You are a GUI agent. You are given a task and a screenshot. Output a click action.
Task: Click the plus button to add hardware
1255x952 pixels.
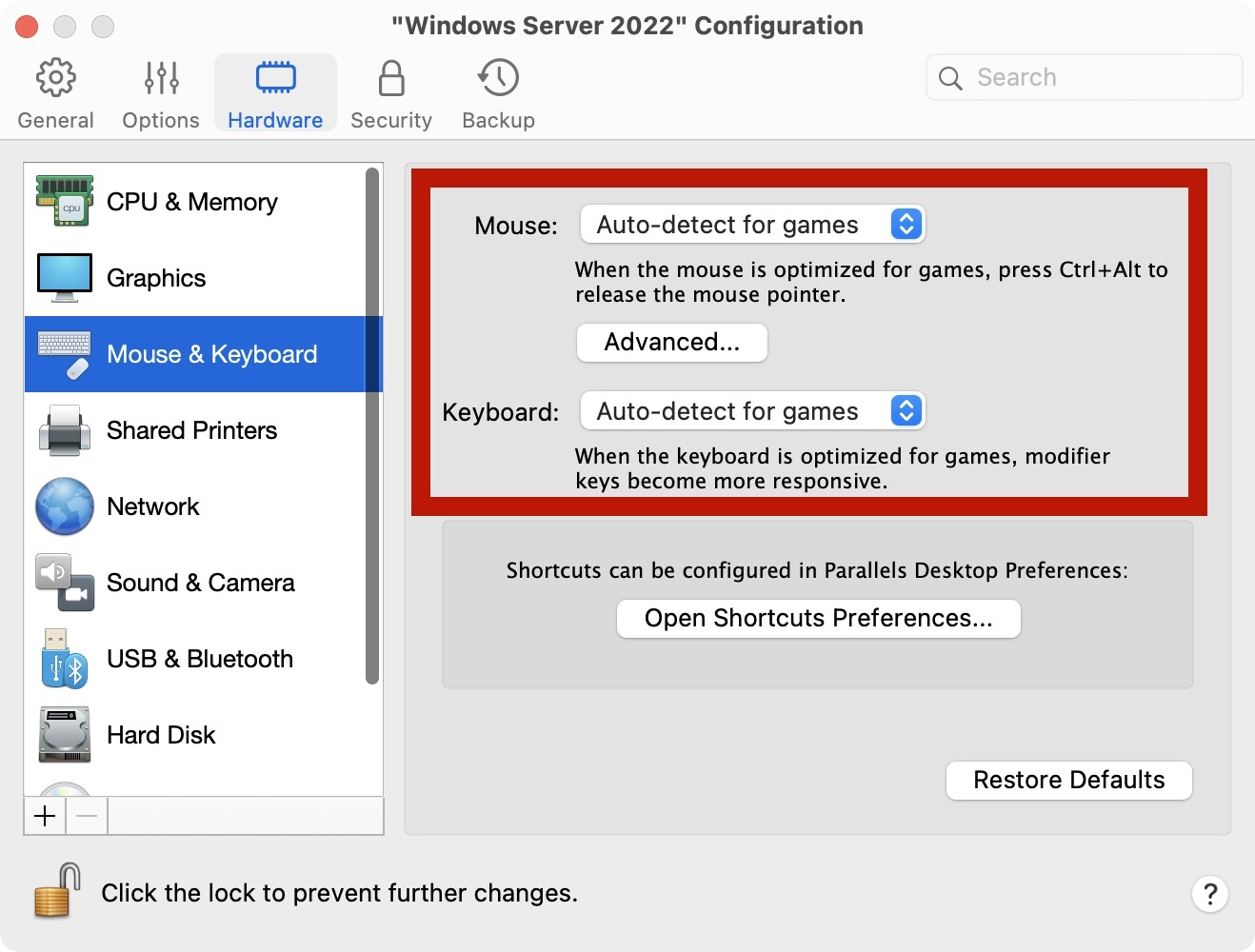(x=45, y=816)
